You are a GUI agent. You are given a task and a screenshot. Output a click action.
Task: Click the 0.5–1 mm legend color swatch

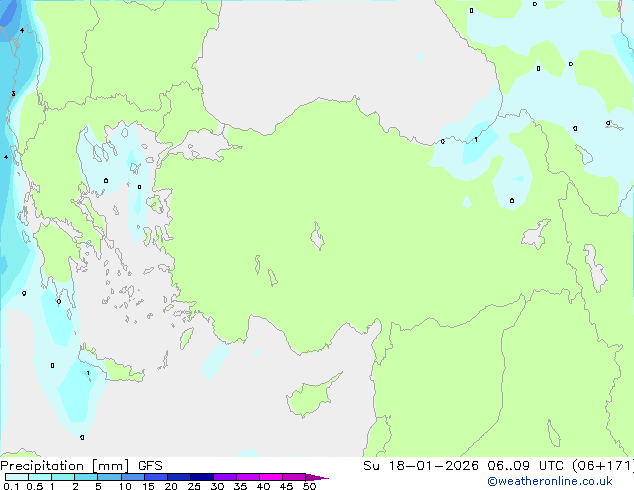pos(40,477)
